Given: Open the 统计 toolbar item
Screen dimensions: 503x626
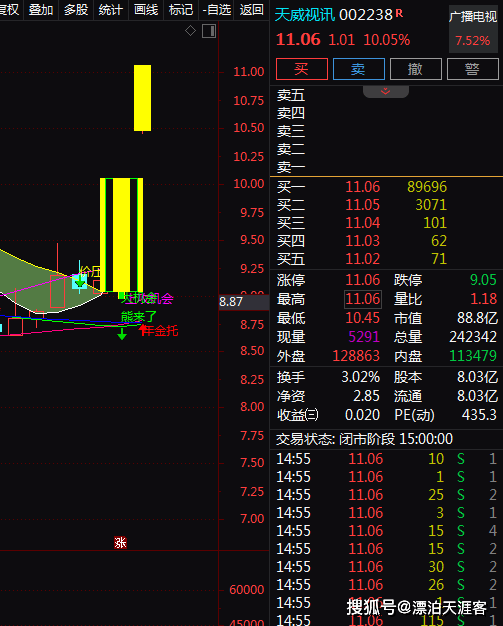Looking at the screenshot, I should [x=111, y=9].
